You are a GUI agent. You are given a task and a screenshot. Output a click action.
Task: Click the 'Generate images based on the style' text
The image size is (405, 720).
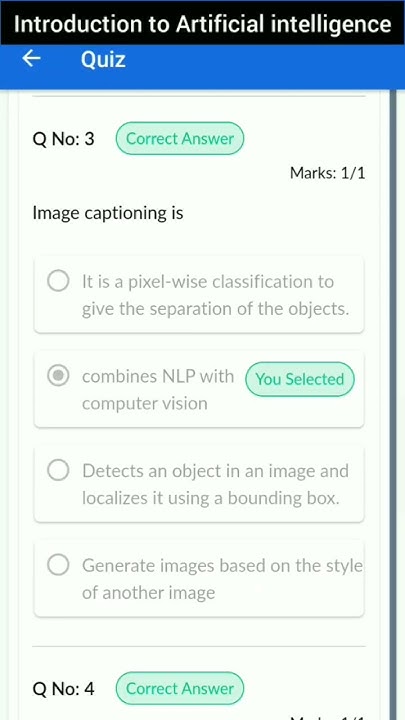click(x=222, y=565)
